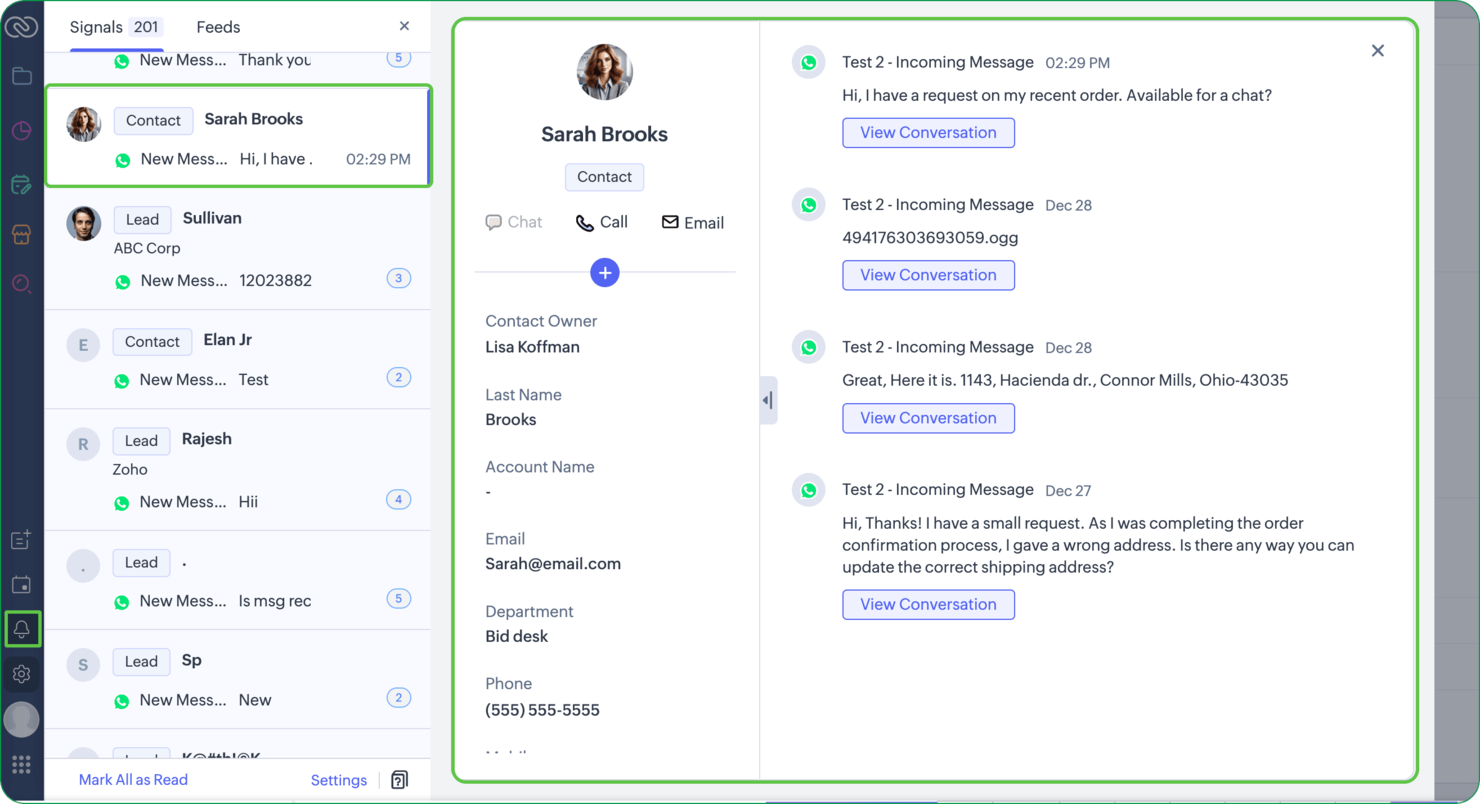Open the analytics pie-chart icon in the sidebar
The image size is (1480, 804).
tap(22, 130)
